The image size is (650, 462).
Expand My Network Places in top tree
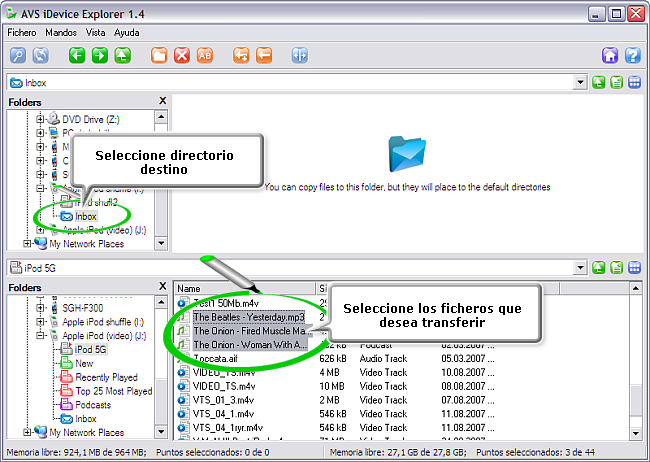pyautogui.click(x=27, y=244)
